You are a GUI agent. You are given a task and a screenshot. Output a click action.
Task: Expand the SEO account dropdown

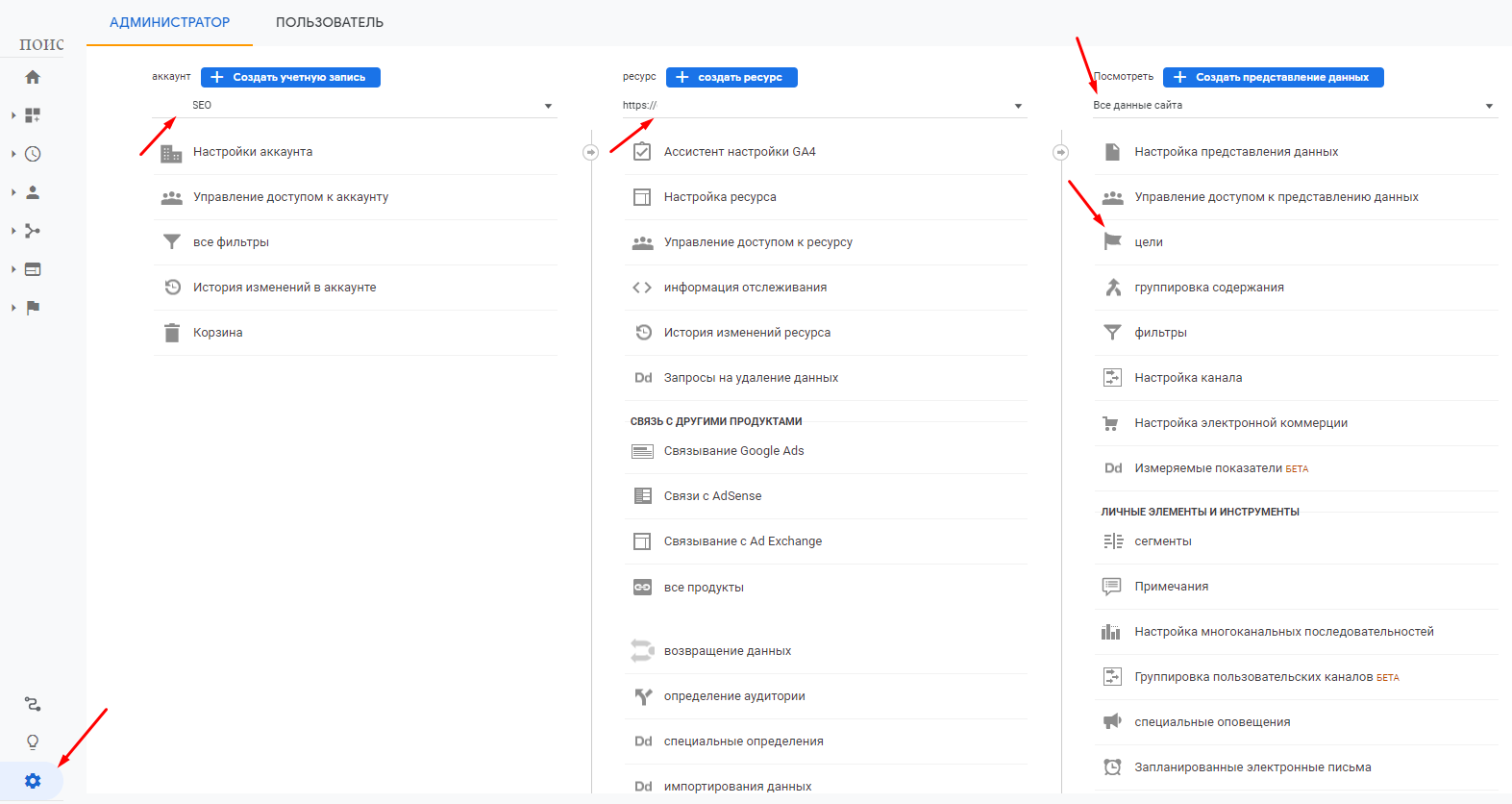(548, 106)
